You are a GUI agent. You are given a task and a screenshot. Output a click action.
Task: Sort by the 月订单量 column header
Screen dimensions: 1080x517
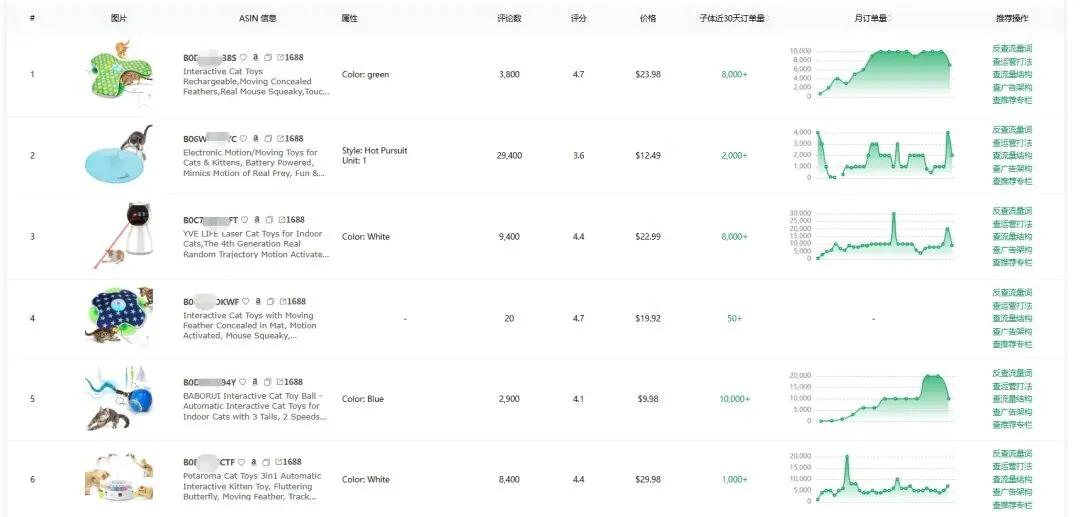pos(871,18)
